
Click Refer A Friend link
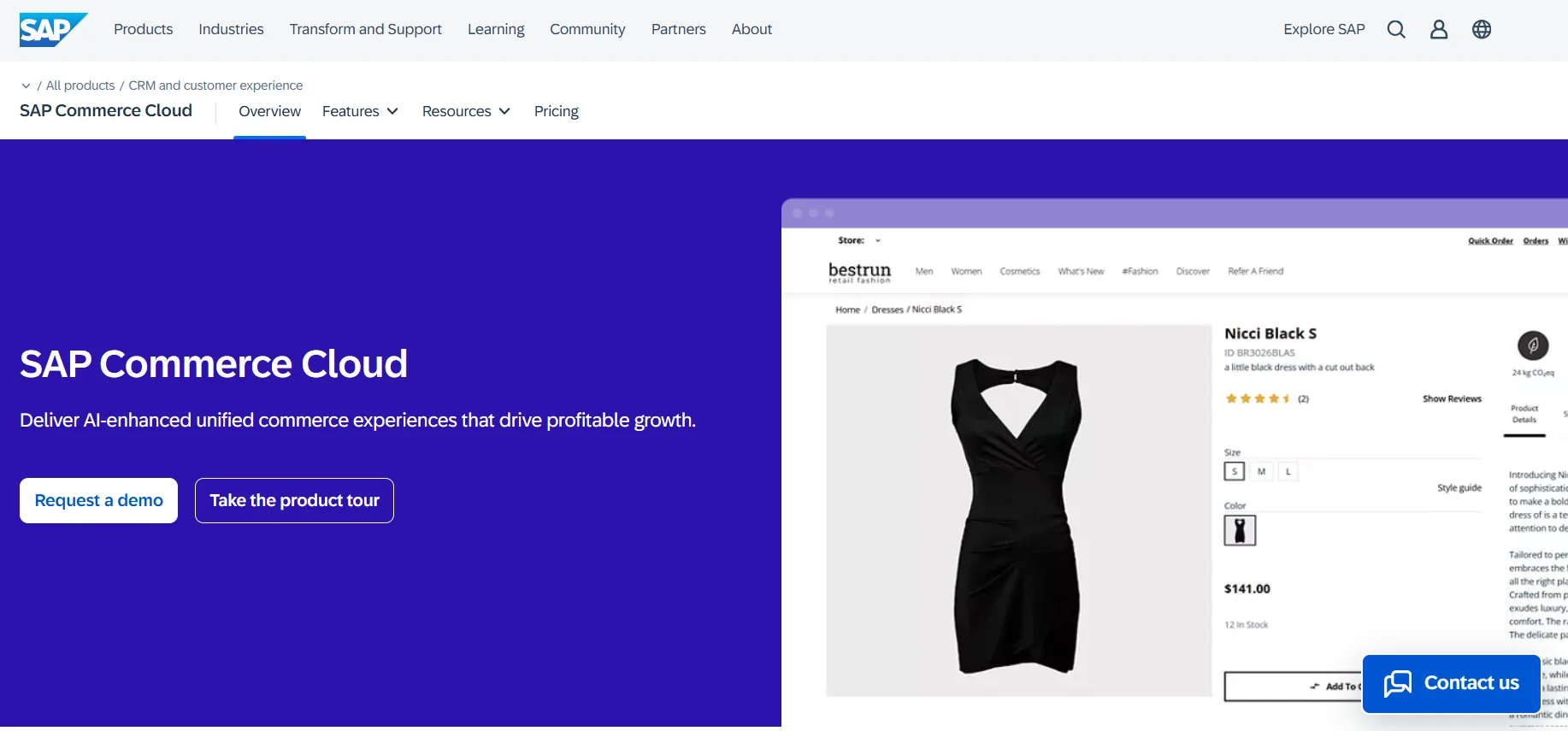tap(1255, 271)
